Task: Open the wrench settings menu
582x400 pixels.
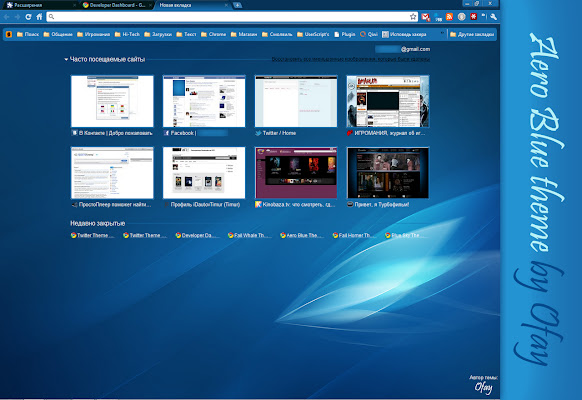Action: [493, 17]
